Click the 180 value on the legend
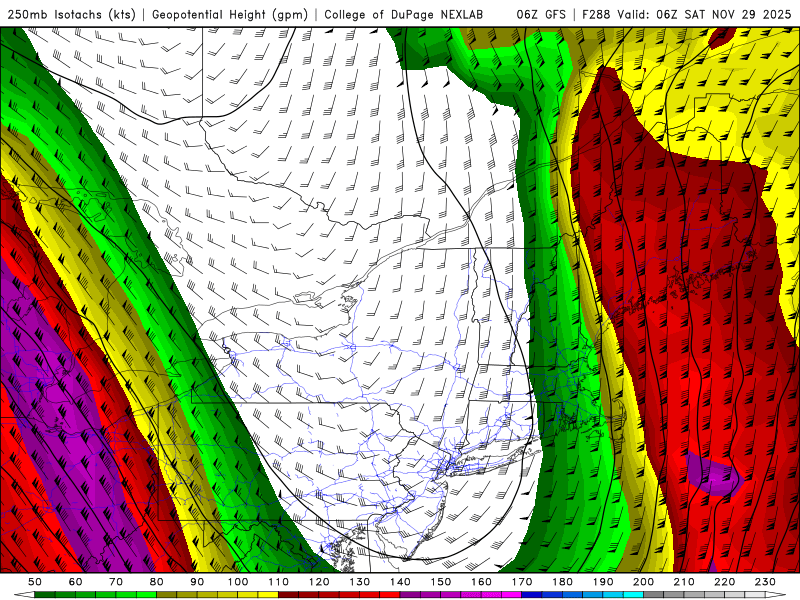Image resolution: width=800 pixels, height=600 pixels. pos(562,582)
